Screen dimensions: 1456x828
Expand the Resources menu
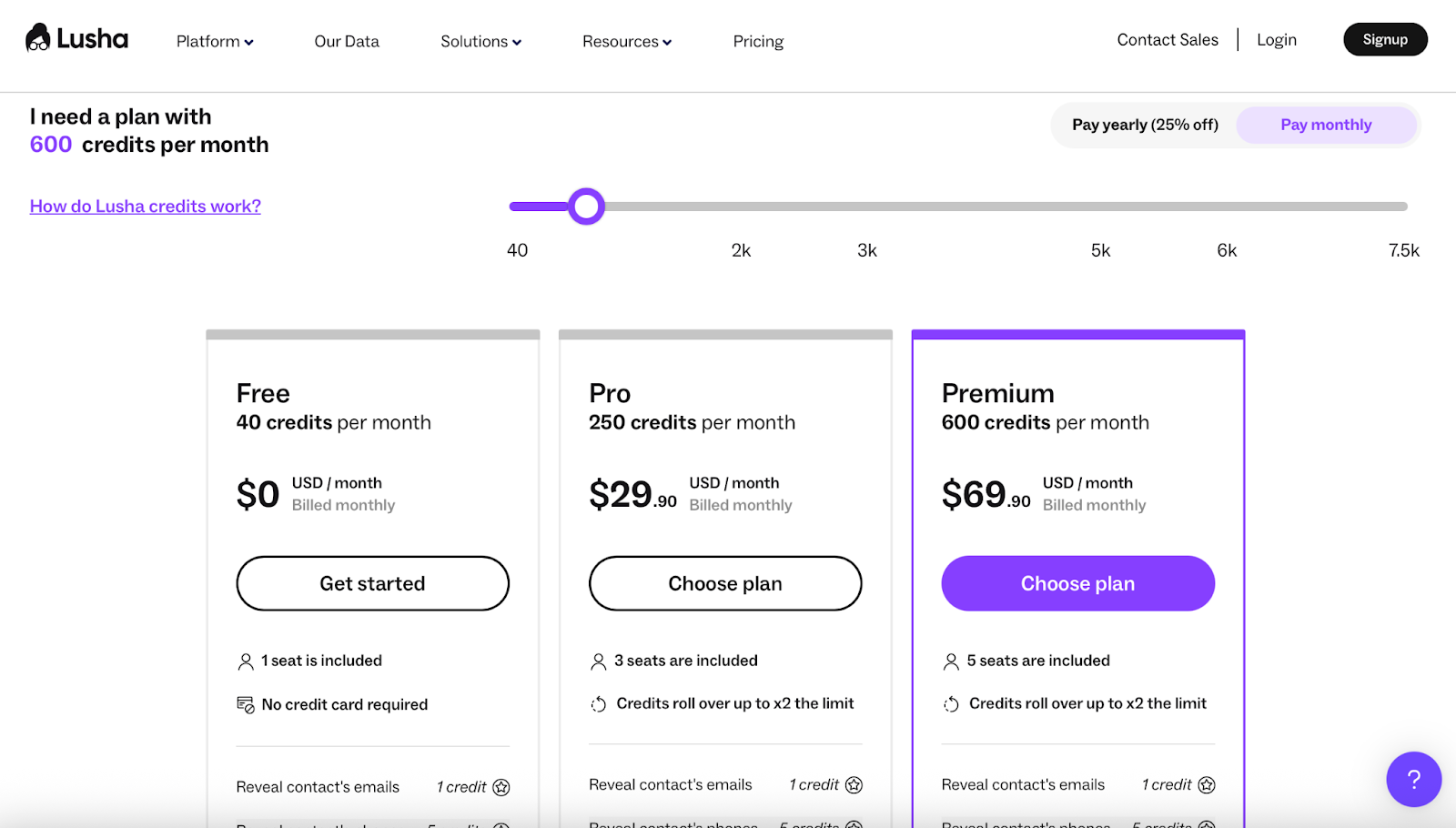point(625,41)
